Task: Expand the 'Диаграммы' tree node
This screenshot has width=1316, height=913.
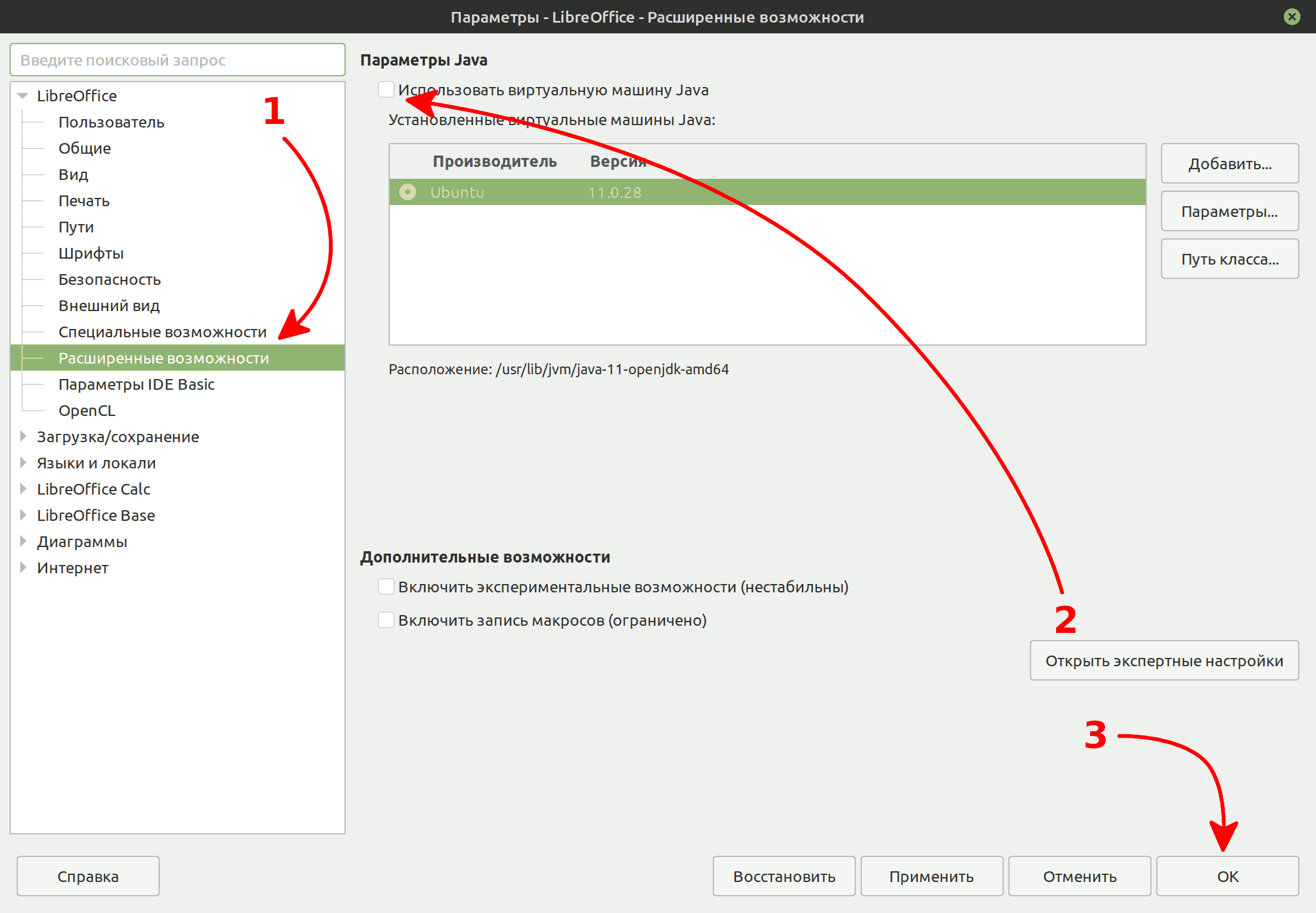Action: point(23,542)
